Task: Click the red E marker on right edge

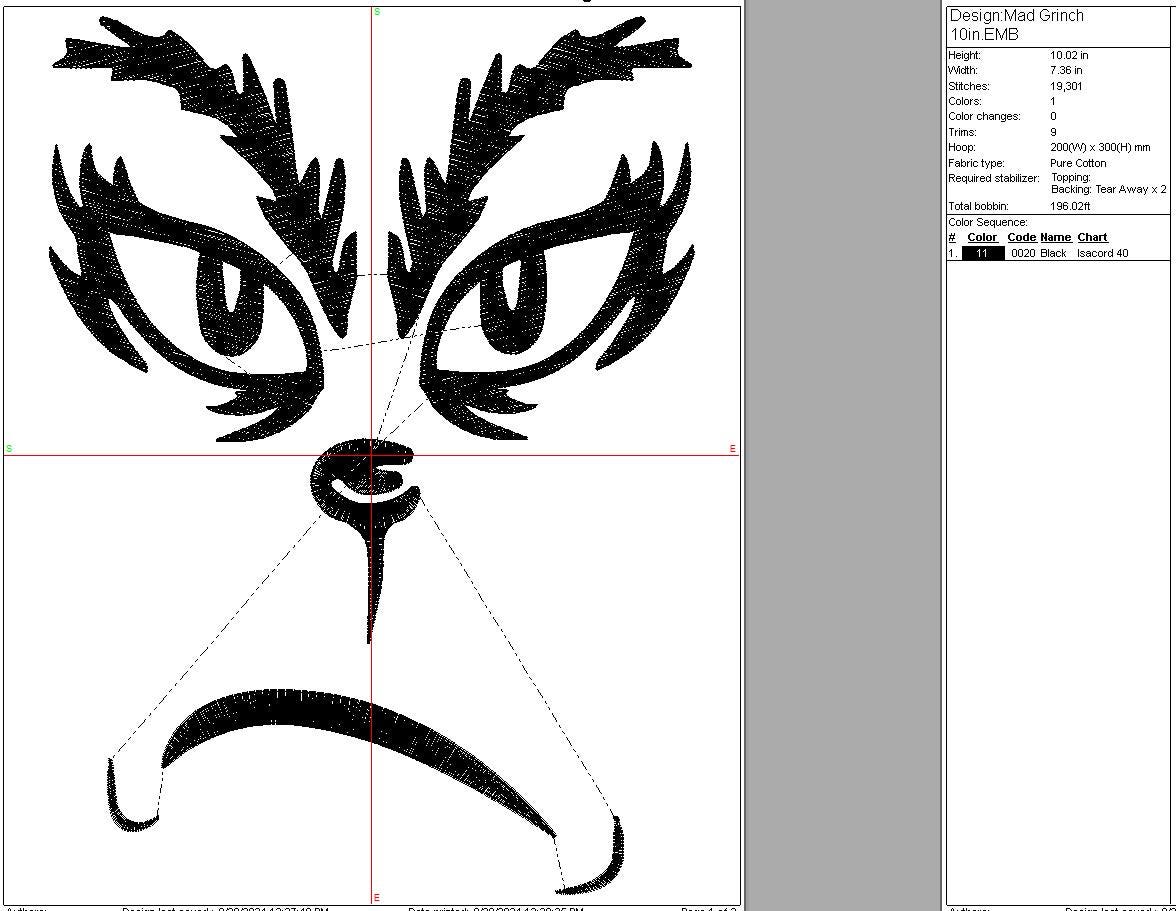Action: [x=733, y=449]
